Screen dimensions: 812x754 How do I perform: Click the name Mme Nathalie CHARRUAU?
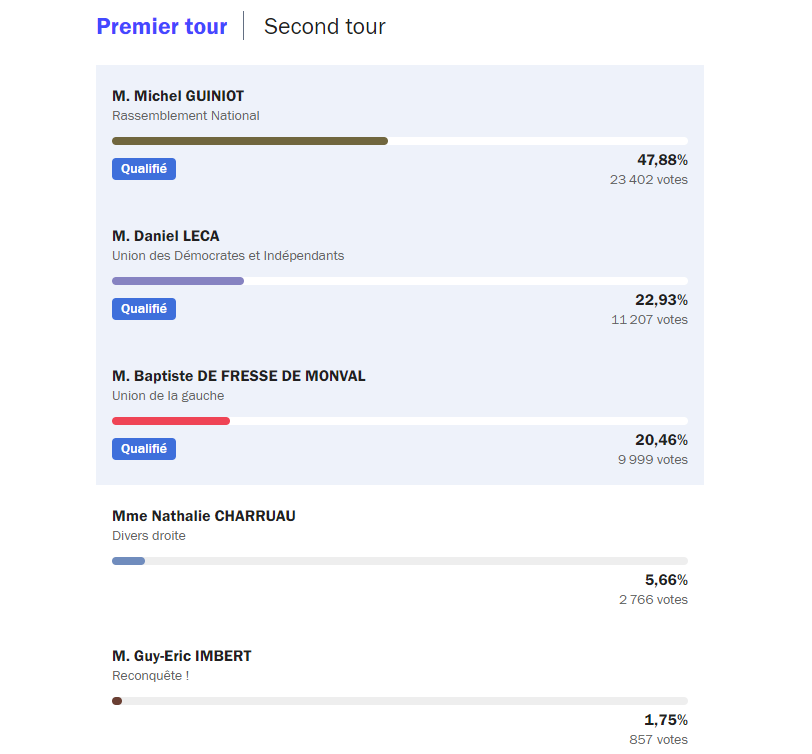click(204, 516)
